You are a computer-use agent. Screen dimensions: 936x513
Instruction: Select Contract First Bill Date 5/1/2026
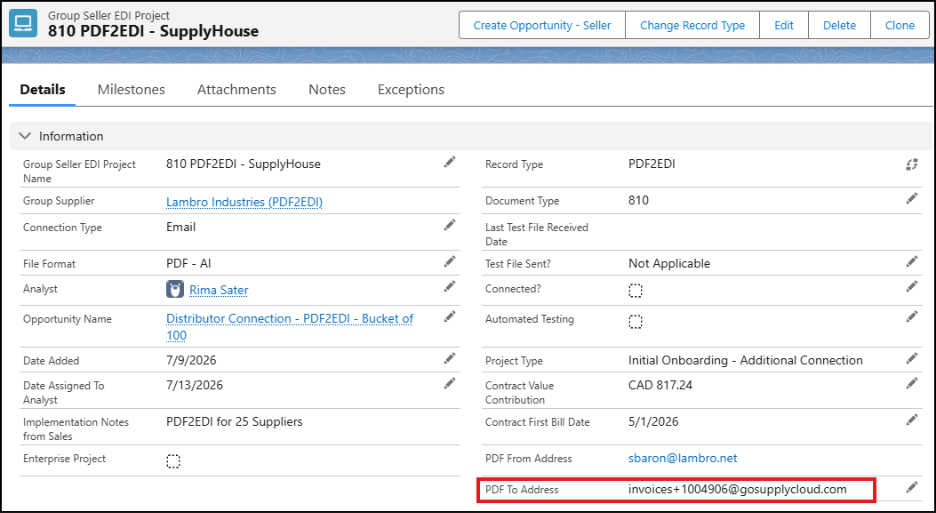[653, 422]
